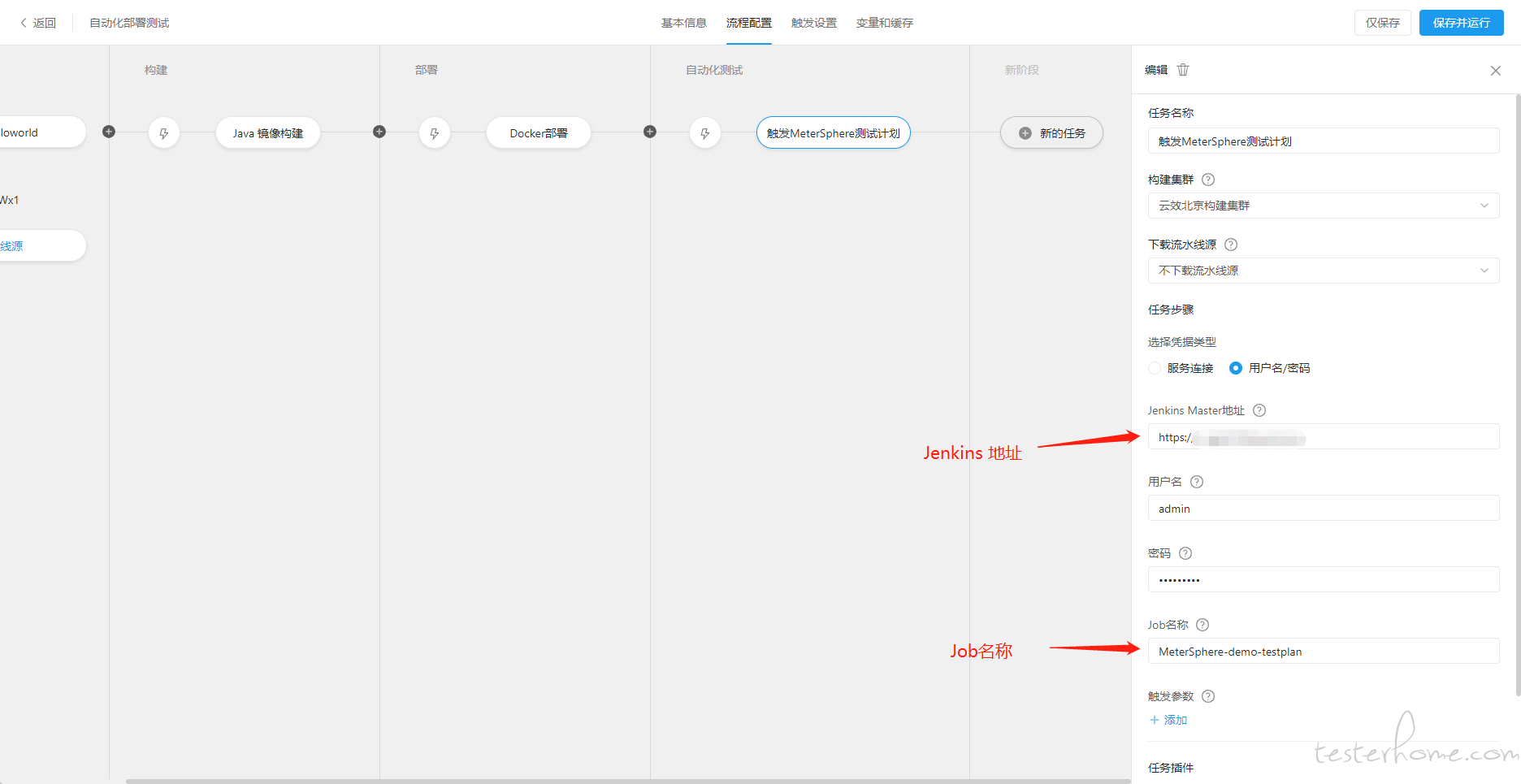Click the 密码 password field

coord(1324,579)
